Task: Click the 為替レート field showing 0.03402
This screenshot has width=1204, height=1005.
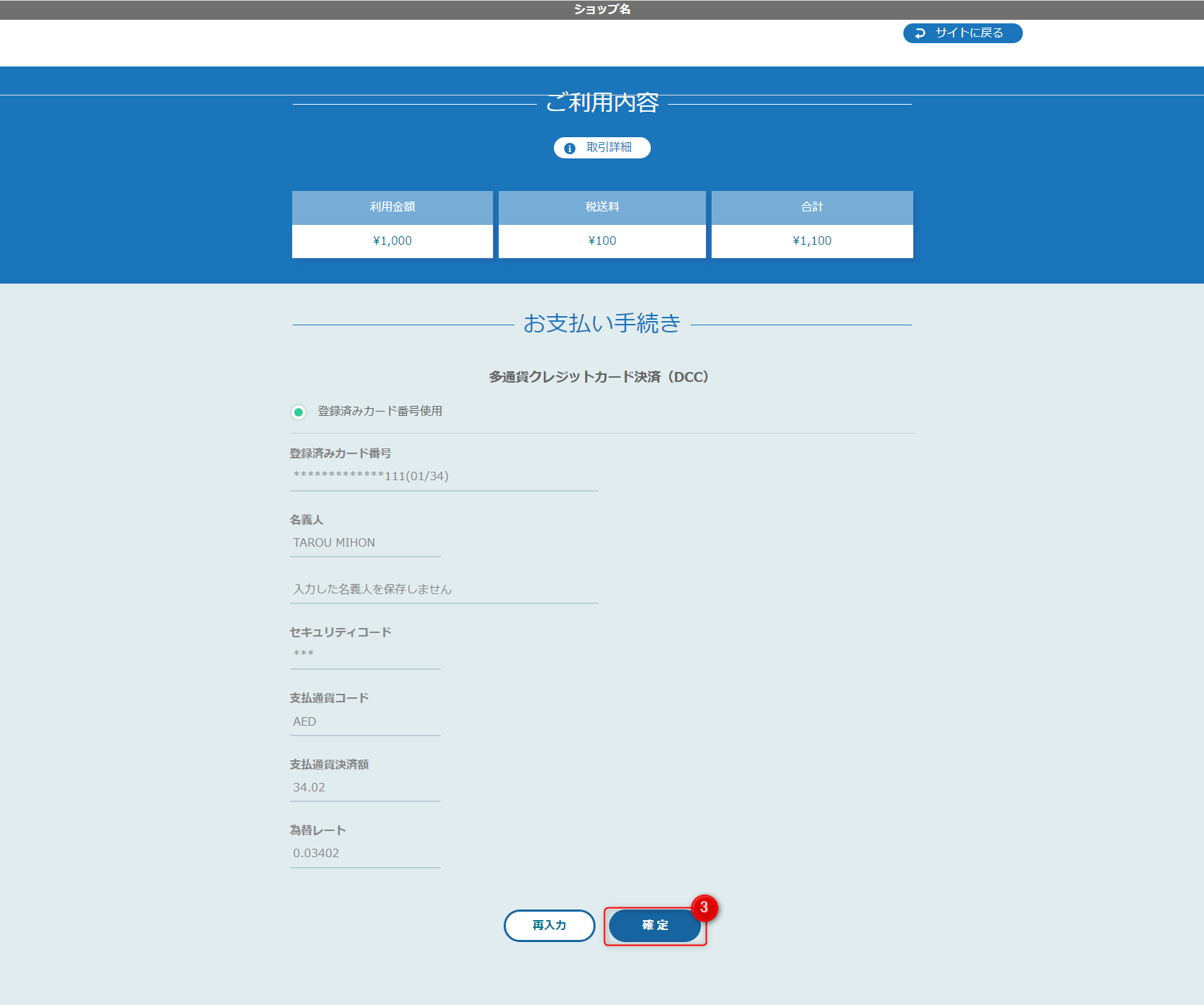Action: tap(365, 853)
